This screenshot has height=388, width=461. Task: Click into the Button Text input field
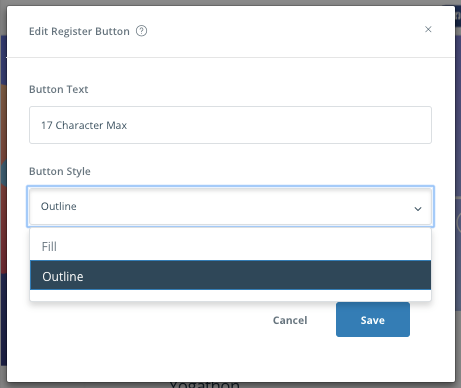tap(230, 125)
